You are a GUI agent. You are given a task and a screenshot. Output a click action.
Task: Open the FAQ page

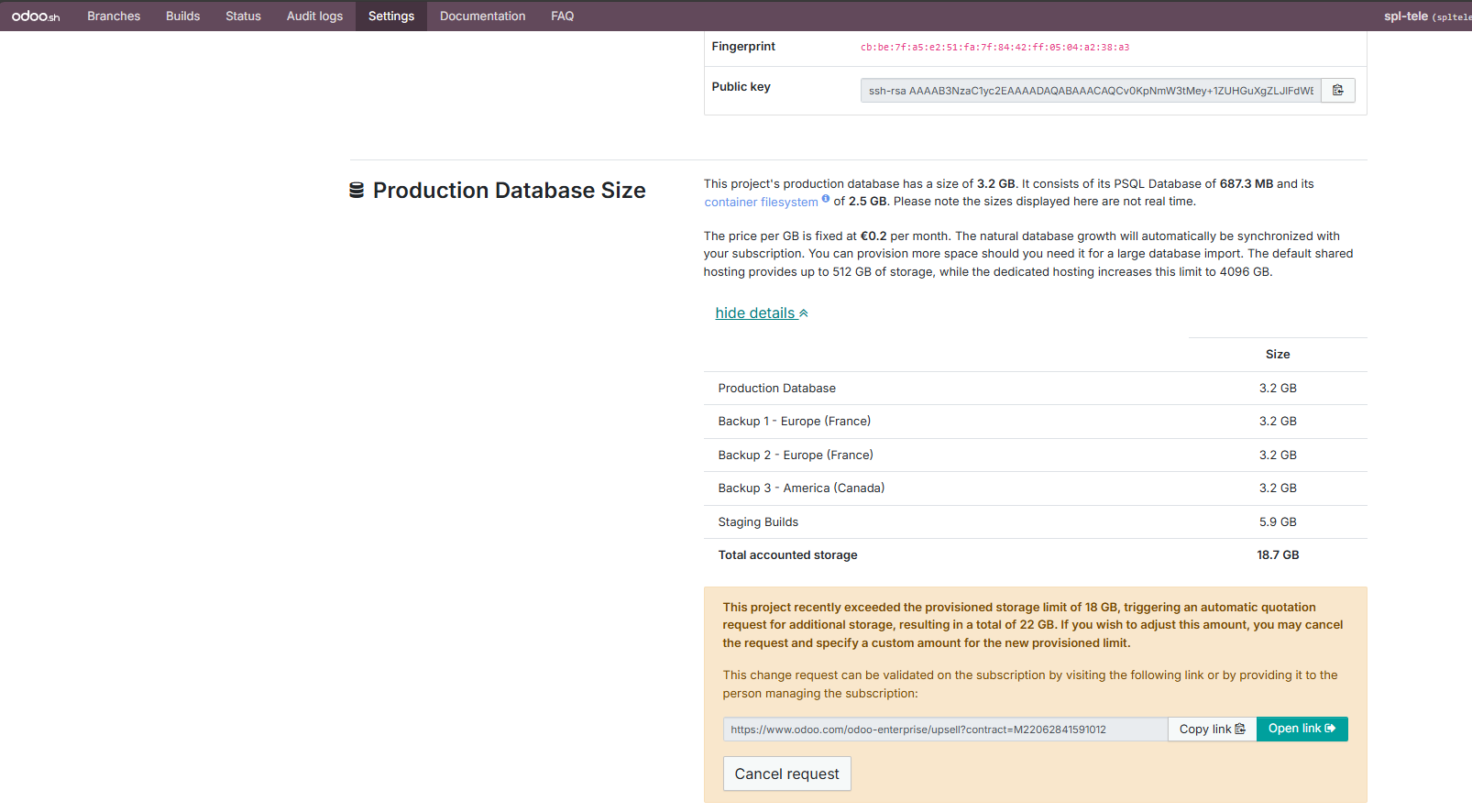pyautogui.click(x=562, y=16)
